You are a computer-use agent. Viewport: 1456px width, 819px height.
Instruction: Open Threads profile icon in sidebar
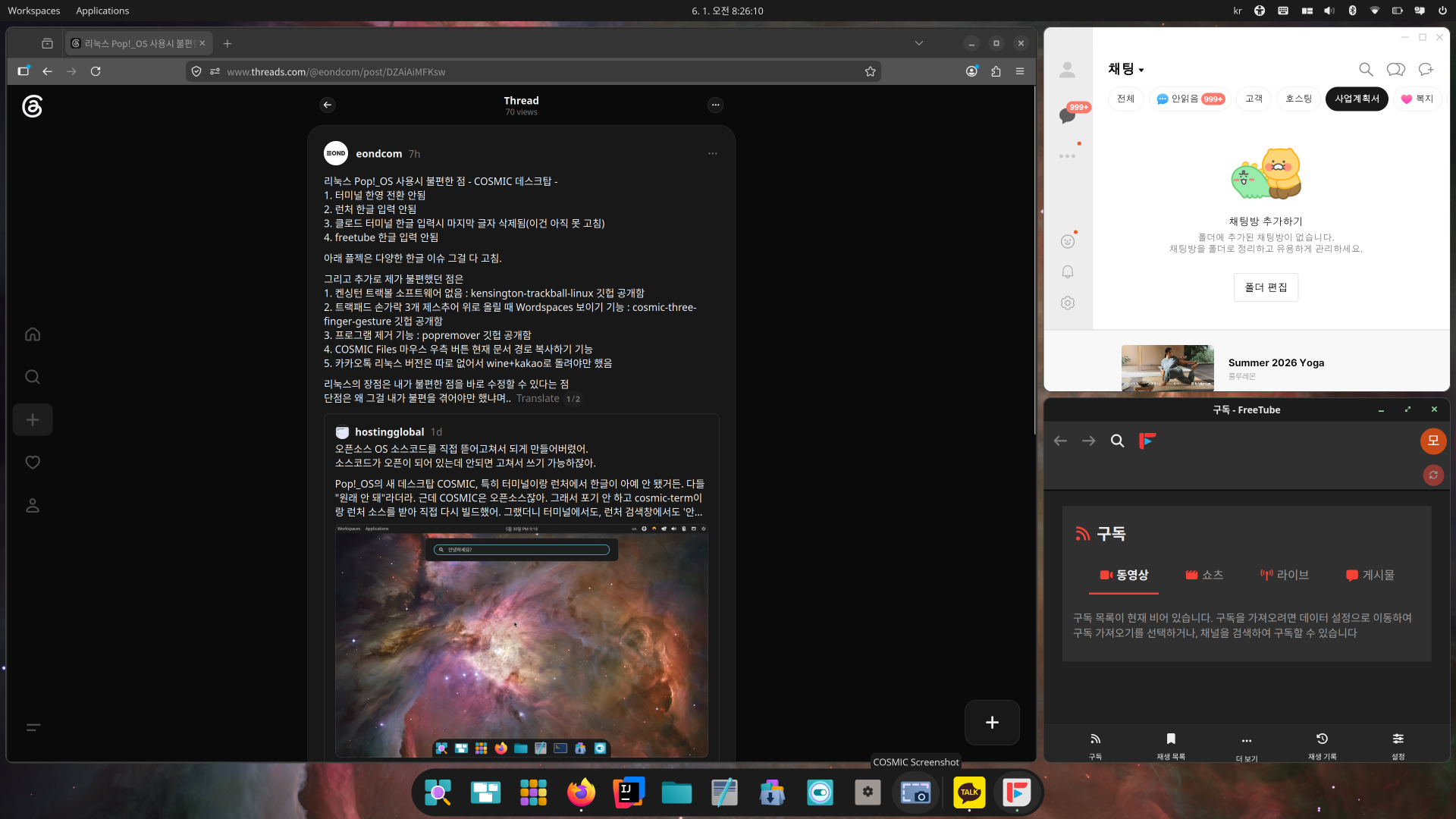pyautogui.click(x=33, y=506)
